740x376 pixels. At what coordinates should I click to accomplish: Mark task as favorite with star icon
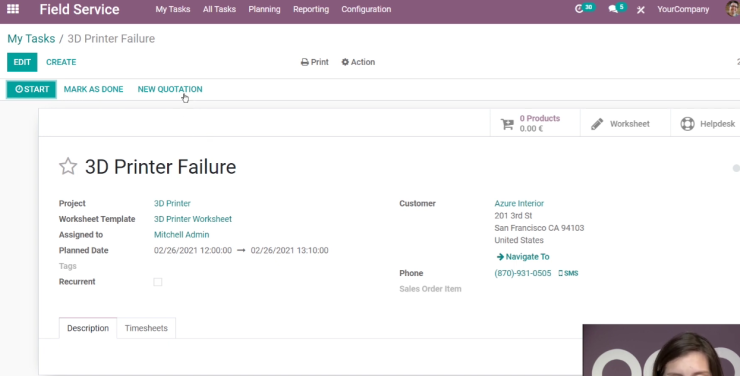click(x=68, y=167)
